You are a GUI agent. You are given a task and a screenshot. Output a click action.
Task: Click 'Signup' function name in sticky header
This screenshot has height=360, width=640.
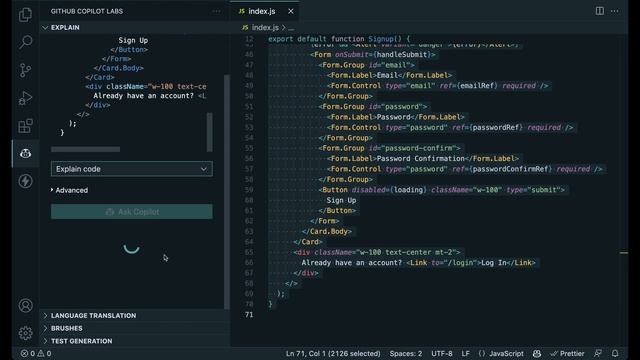coord(381,39)
